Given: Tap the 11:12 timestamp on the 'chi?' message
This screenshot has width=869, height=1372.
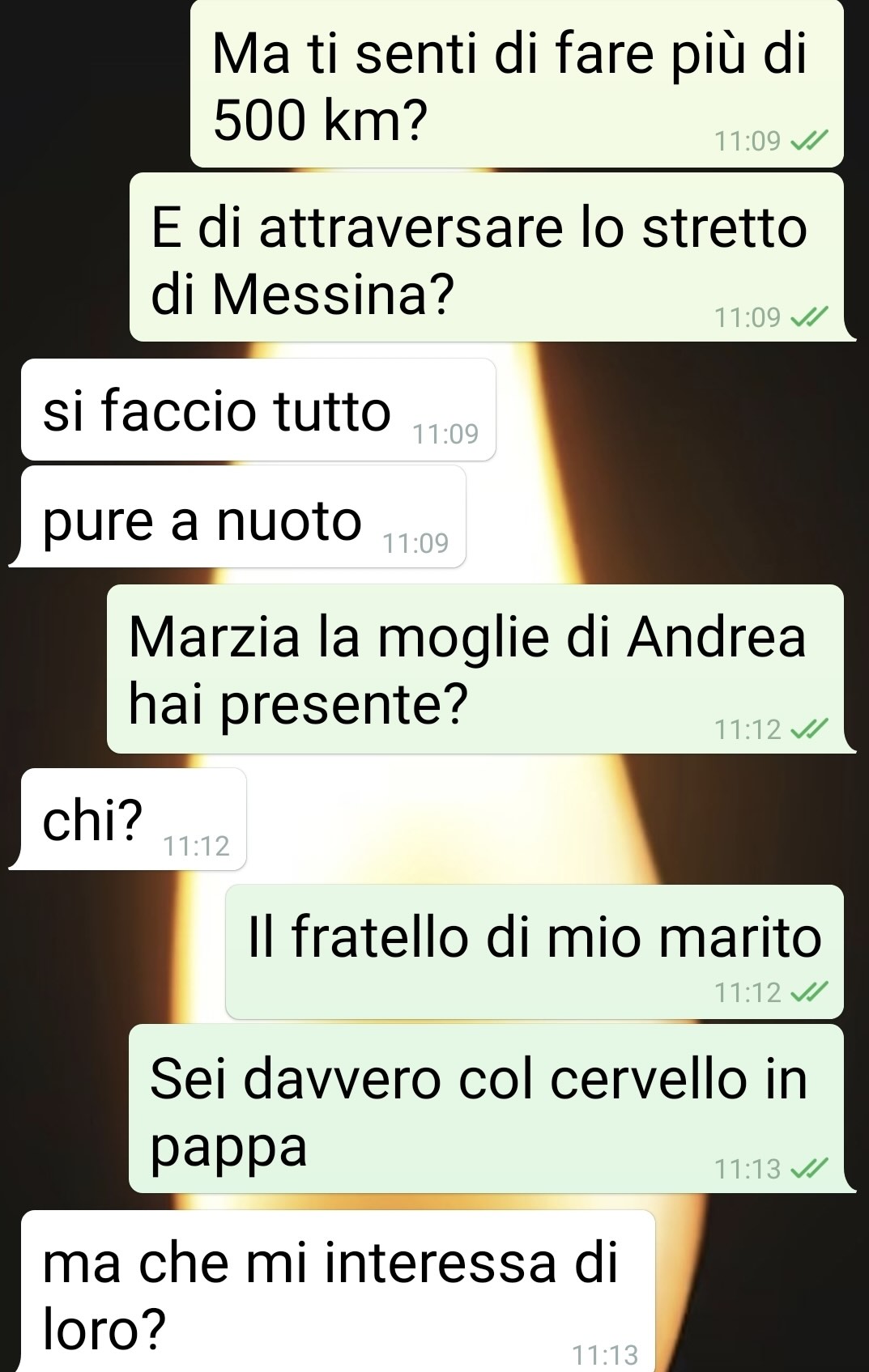Looking at the screenshot, I should (197, 846).
